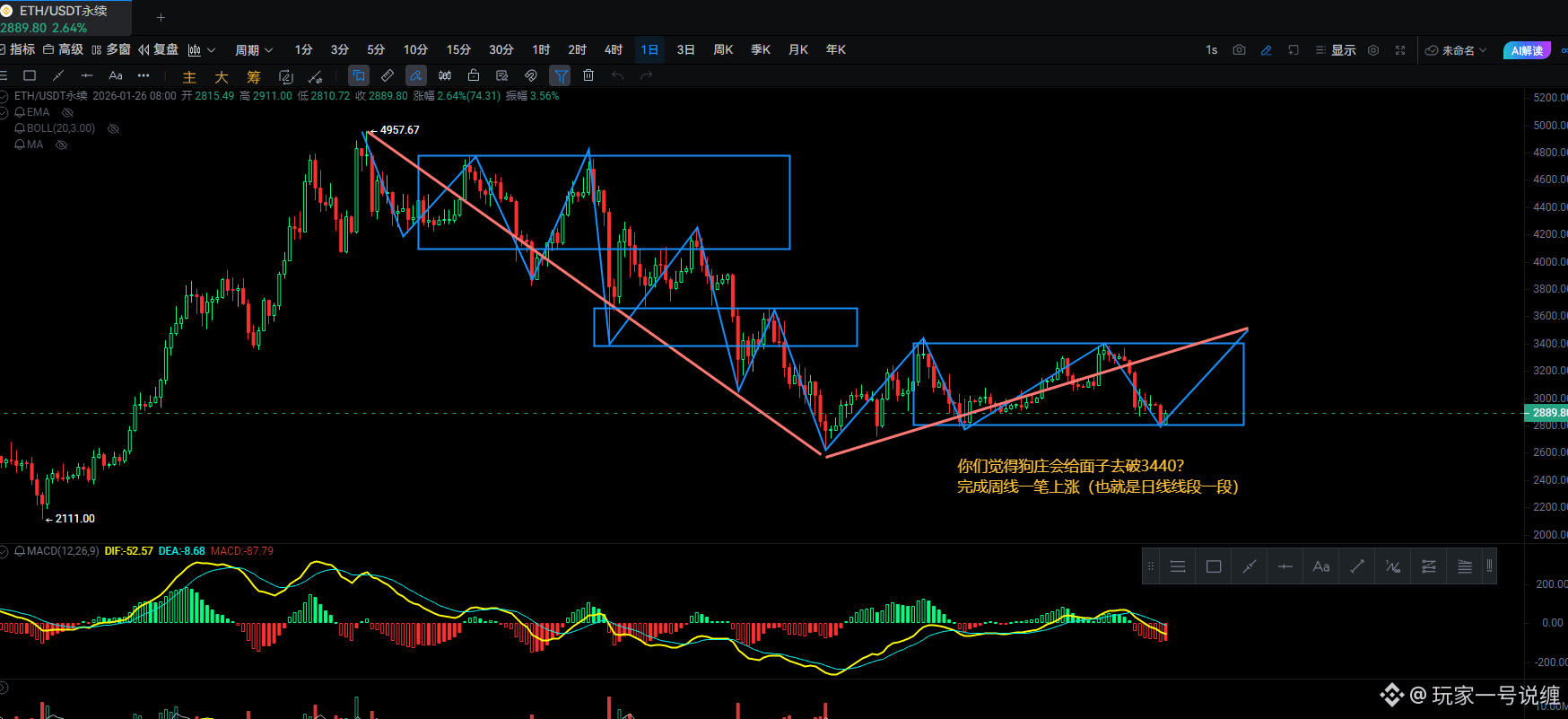Select the Aa text tool in floating toolbar
Image resolution: width=1568 pixels, height=719 pixels.
click(1321, 566)
